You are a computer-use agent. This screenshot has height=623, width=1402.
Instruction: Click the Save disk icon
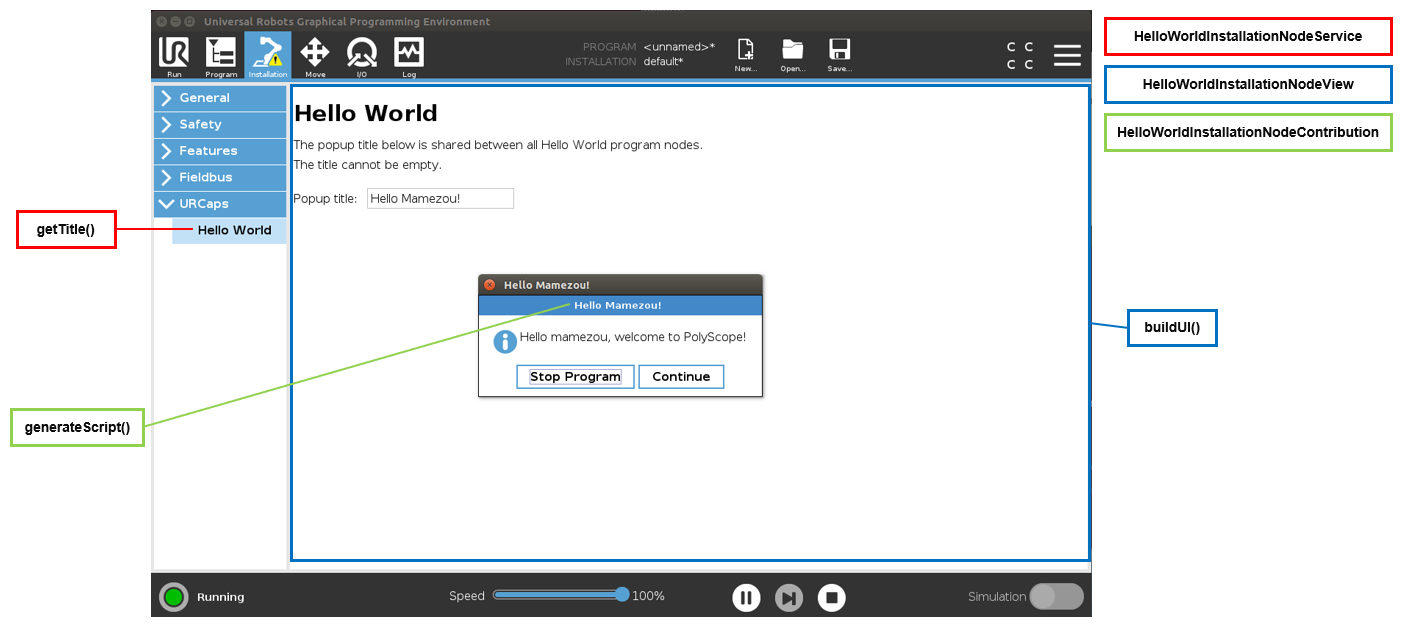point(840,55)
